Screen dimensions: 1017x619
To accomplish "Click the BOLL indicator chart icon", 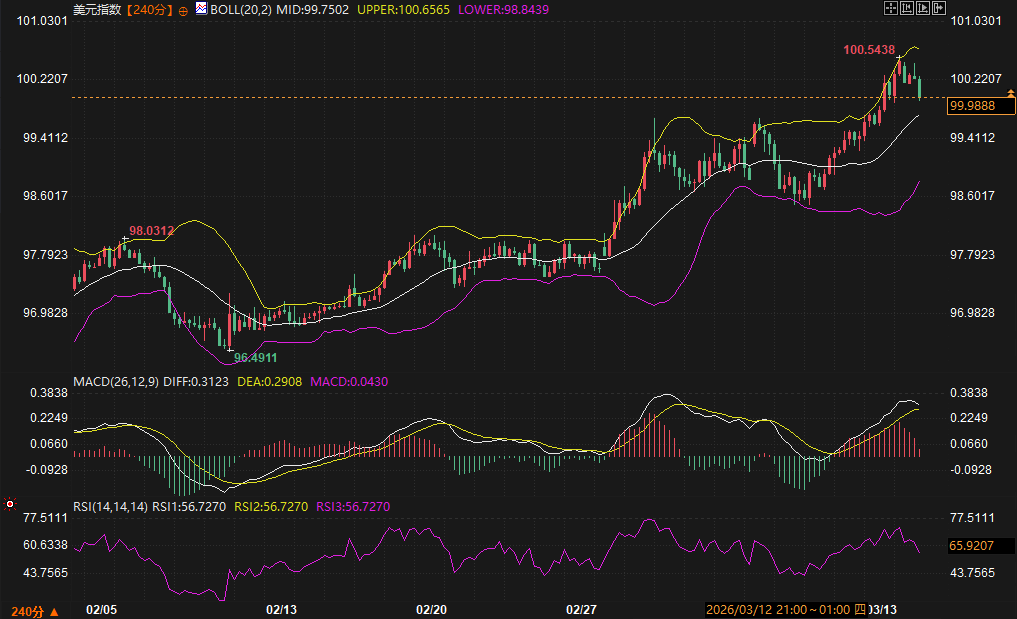I will (x=201, y=9).
